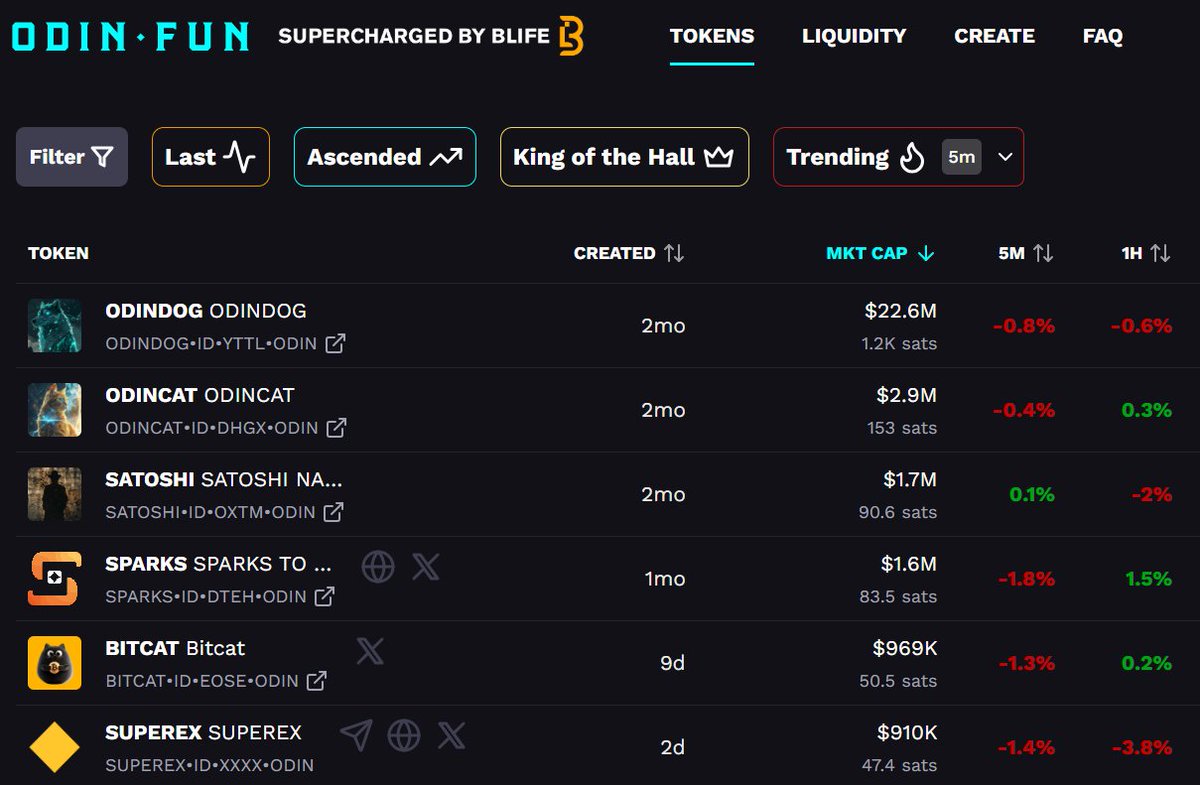
Task: Show Ascended tokens
Action: [x=385, y=157]
